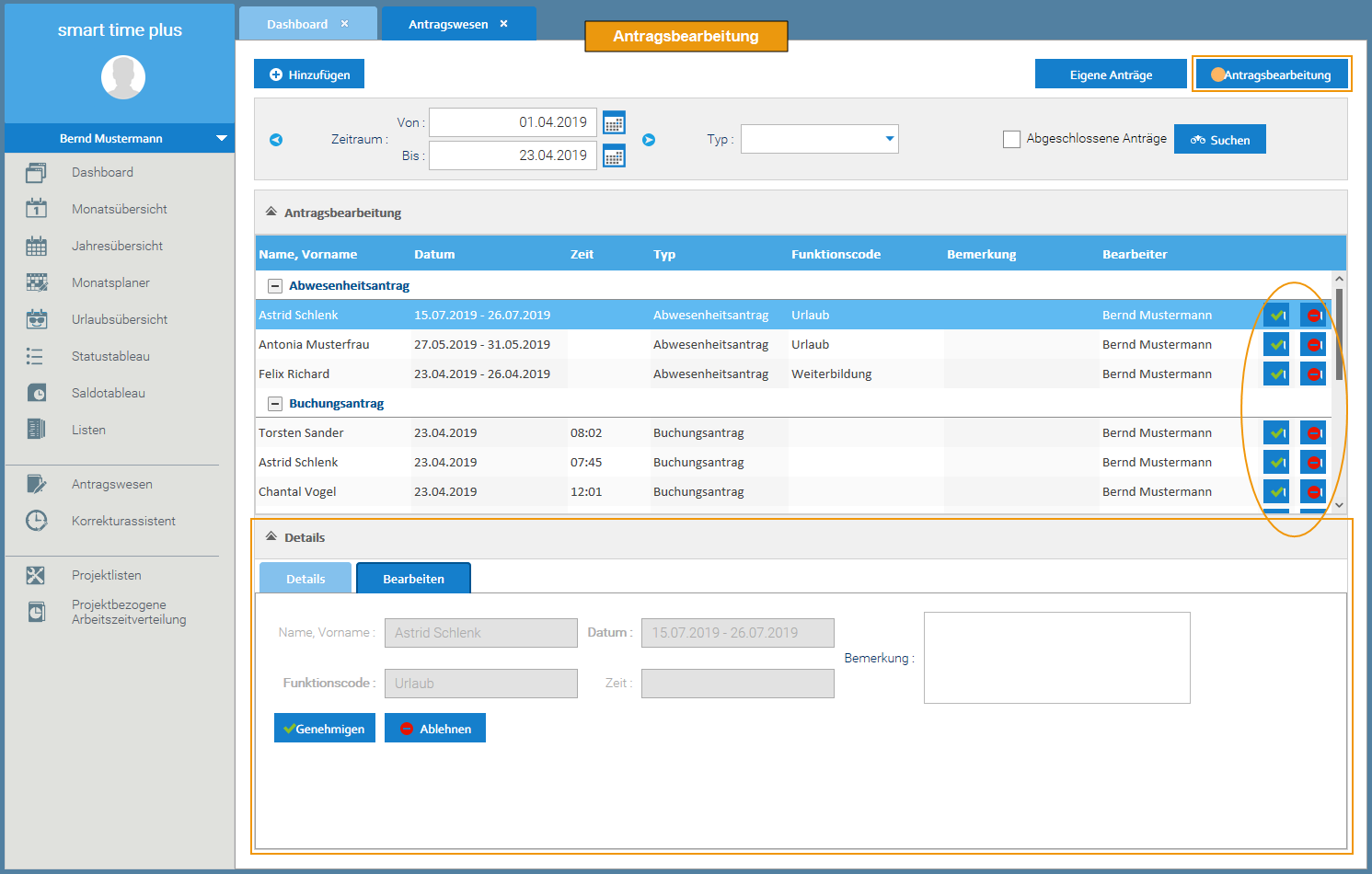The image size is (1372, 874).
Task: Open the Typ dropdown
Action: 820,139
